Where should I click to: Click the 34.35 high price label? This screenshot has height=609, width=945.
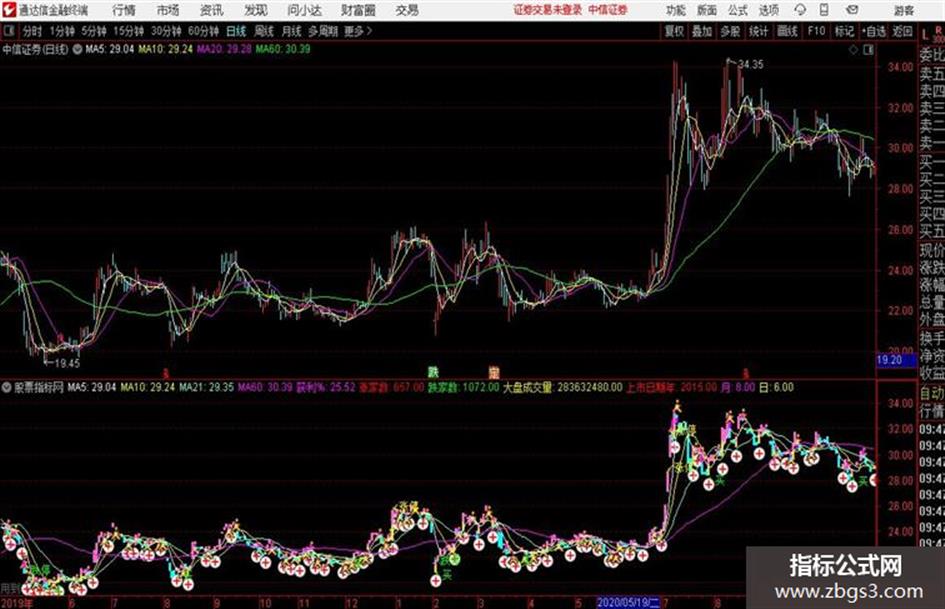(750, 65)
